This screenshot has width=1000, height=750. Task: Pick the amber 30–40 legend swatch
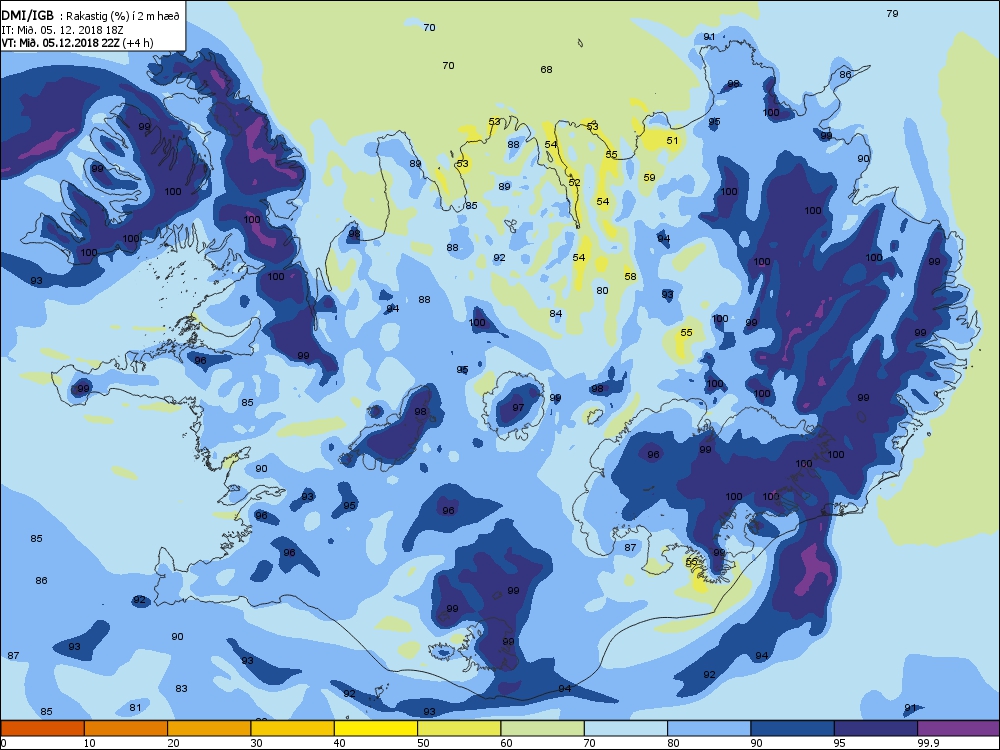click(292, 728)
